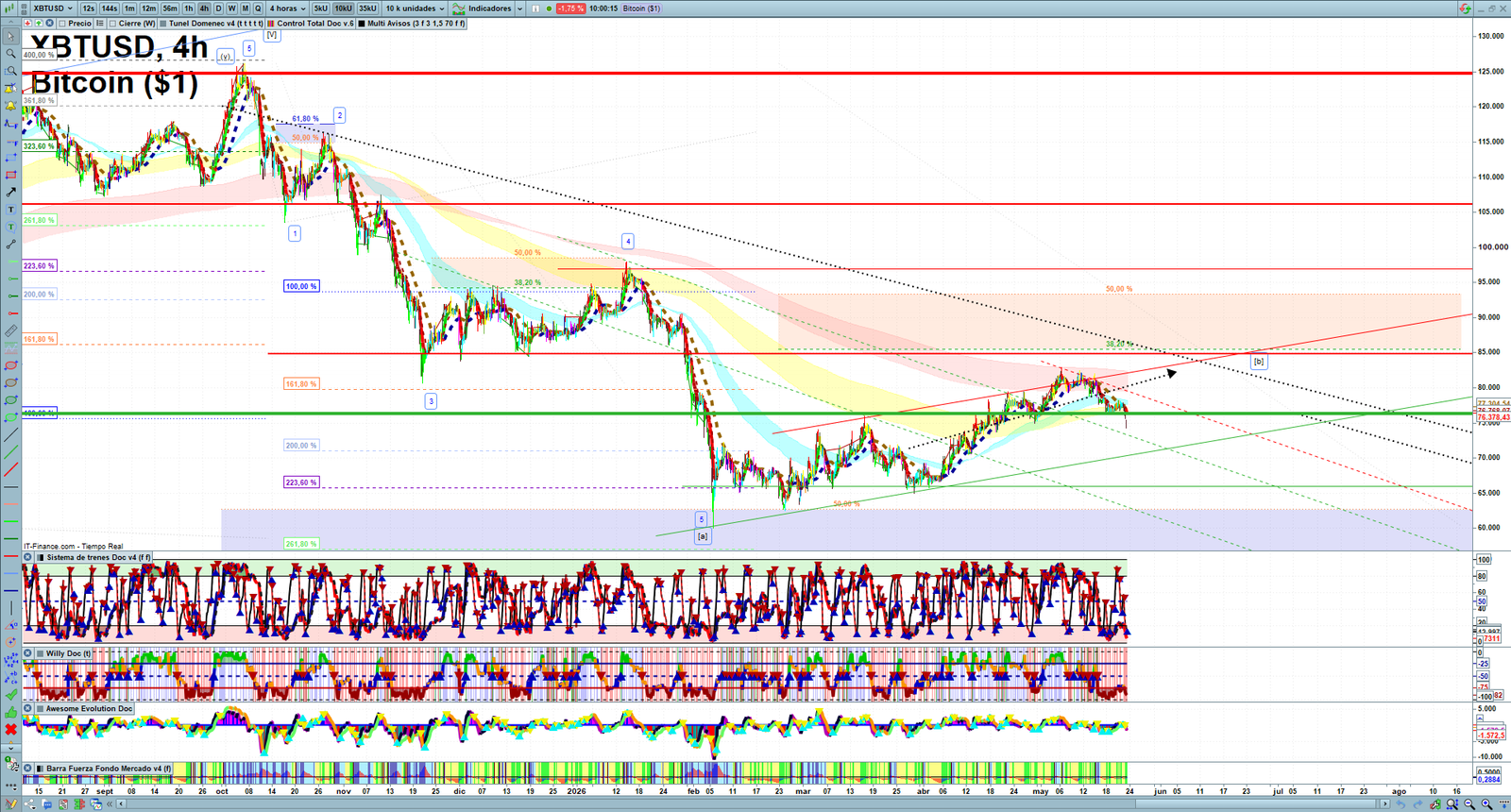This screenshot has width=1511, height=812.
Task: Open the 10 k unidades dropdown
Action: click(x=415, y=8)
